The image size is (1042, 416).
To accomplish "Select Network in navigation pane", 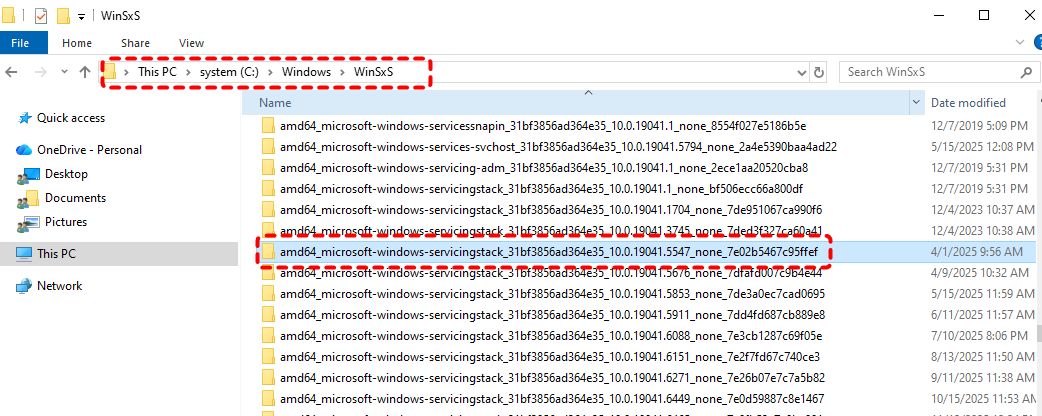I will 59,286.
